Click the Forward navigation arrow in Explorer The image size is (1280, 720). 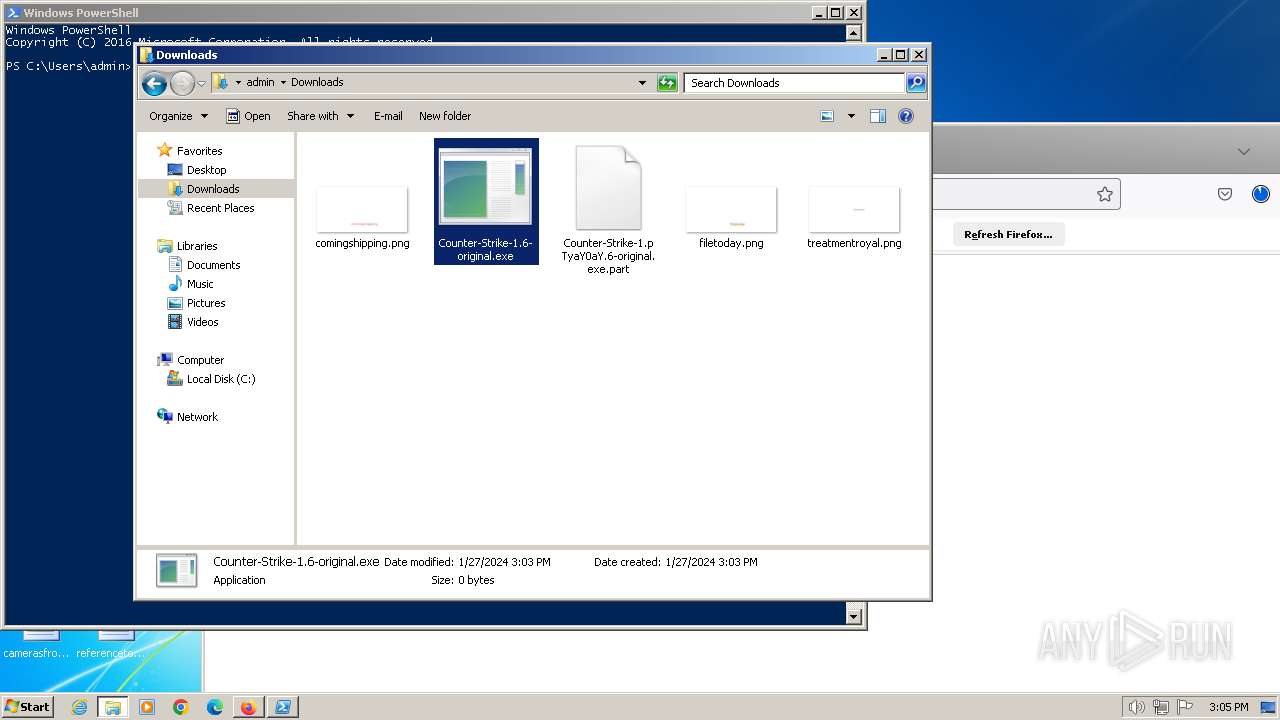pyautogui.click(x=182, y=83)
